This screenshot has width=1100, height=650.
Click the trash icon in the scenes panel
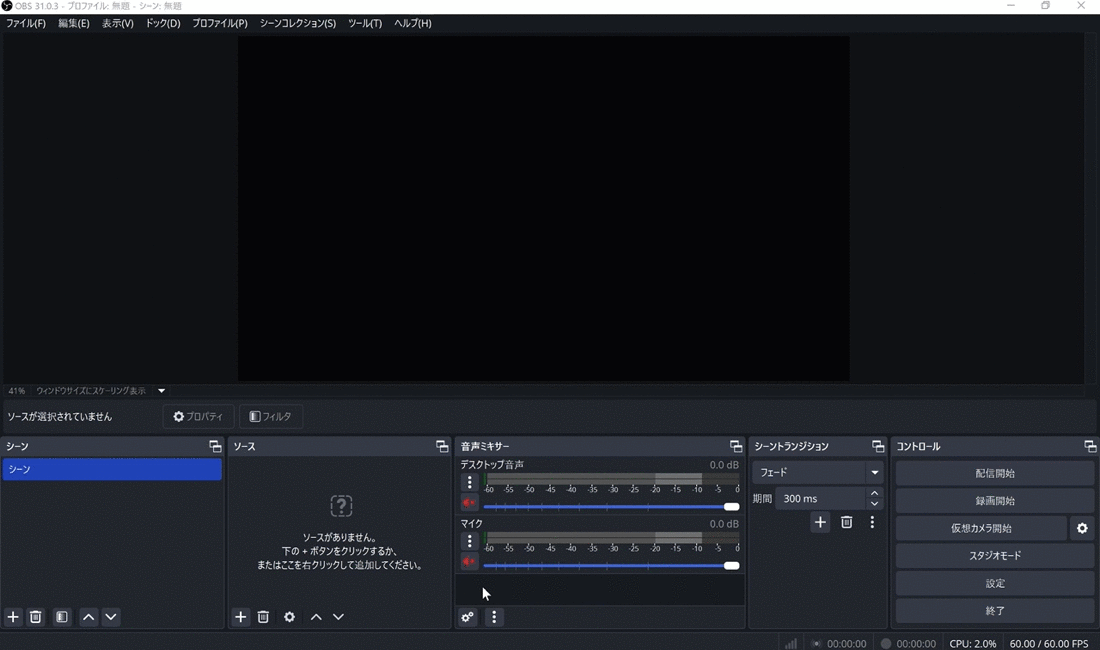tap(36, 617)
